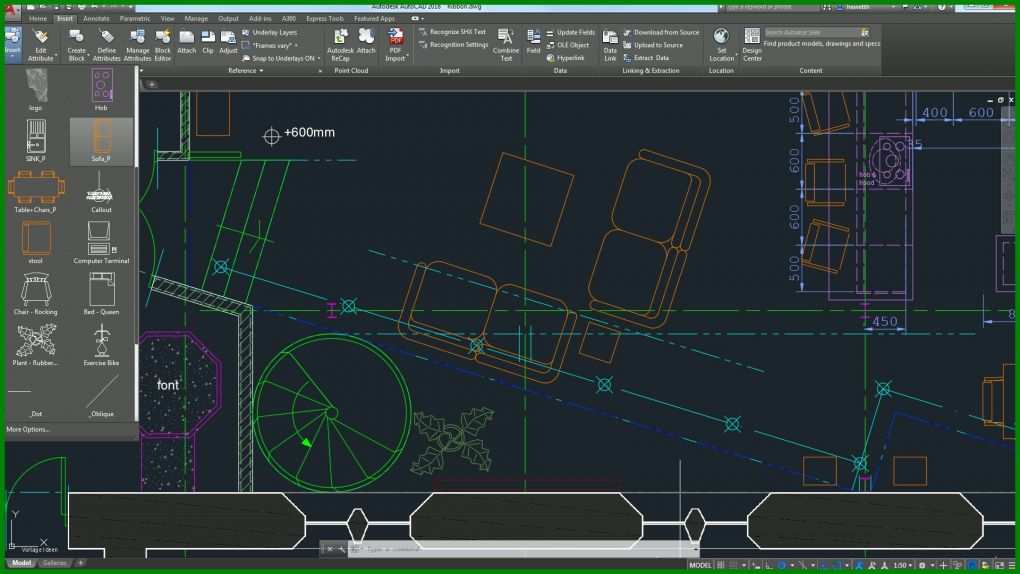Switch to the Home ribbon tab

(37, 19)
